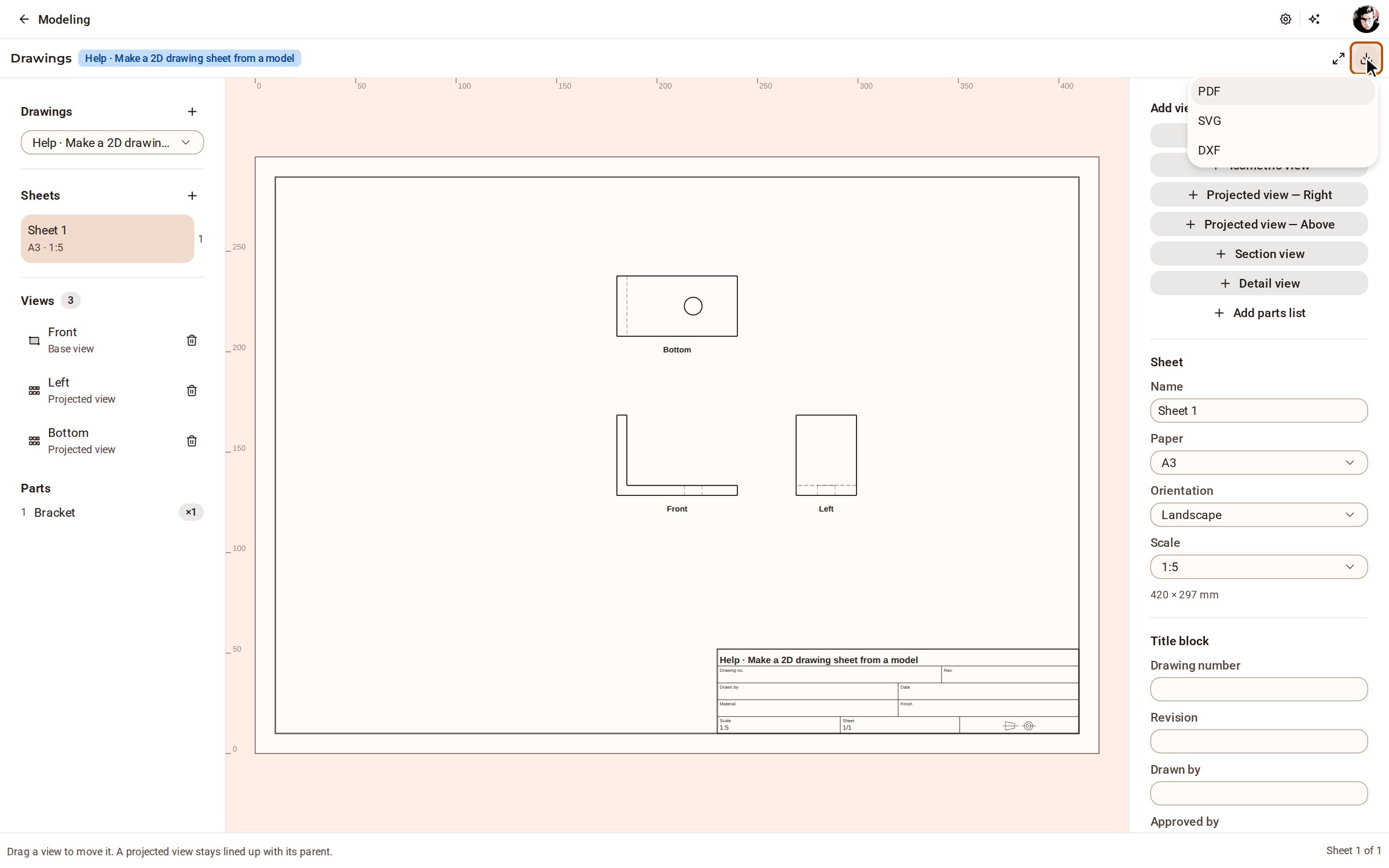The height and width of the screenshot is (868, 1389).
Task: Enter fullscreen with the expand arrows icon
Action: coord(1338,58)
